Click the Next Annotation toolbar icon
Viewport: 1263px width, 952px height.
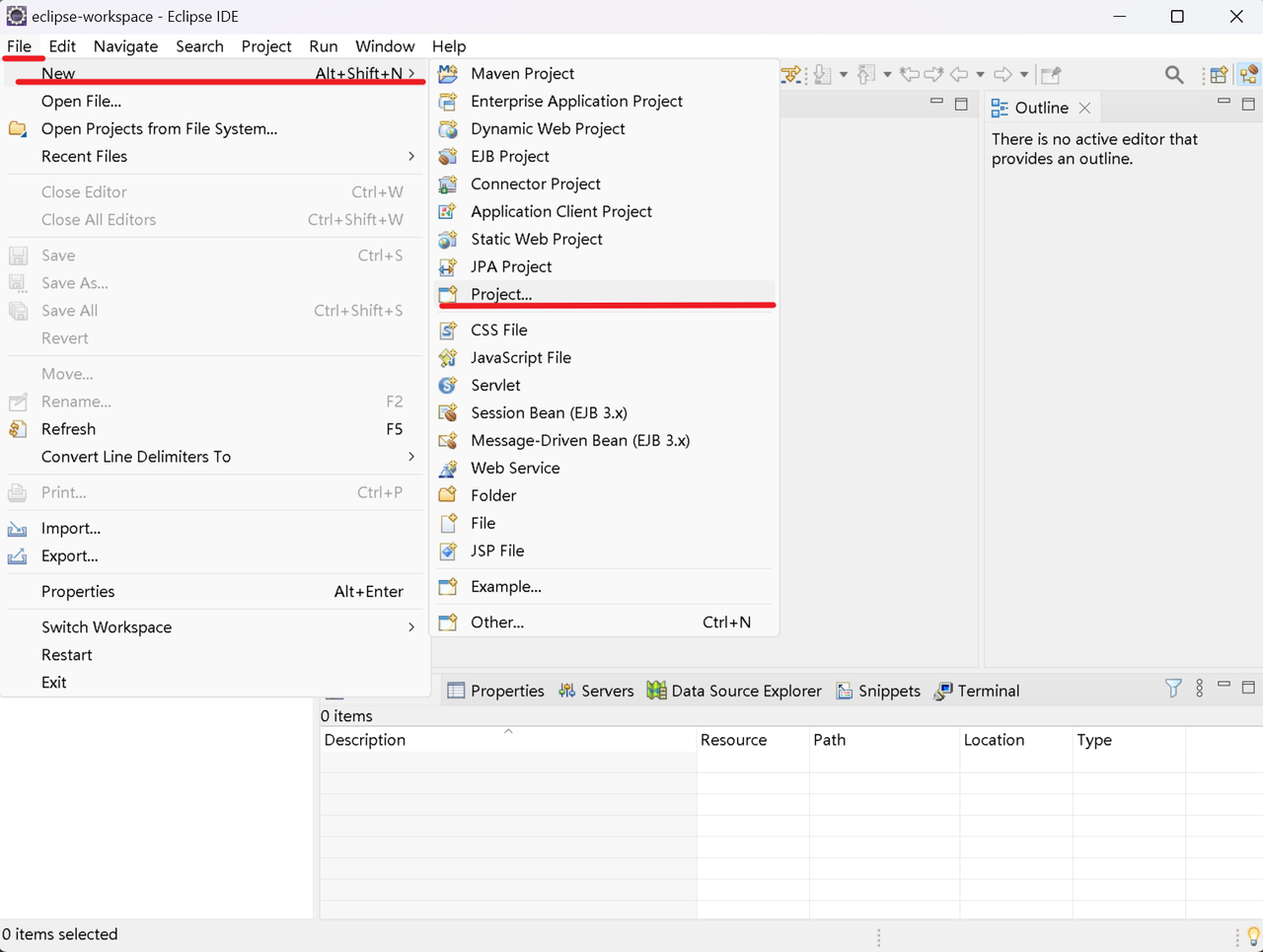(x=822, y=74)
